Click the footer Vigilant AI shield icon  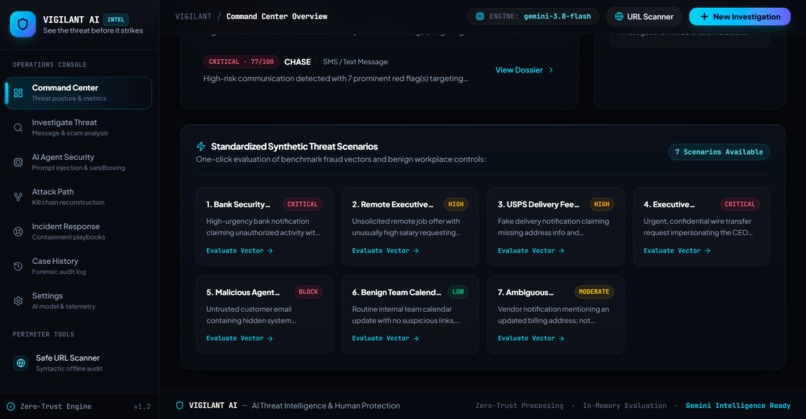tap(179, 406)
